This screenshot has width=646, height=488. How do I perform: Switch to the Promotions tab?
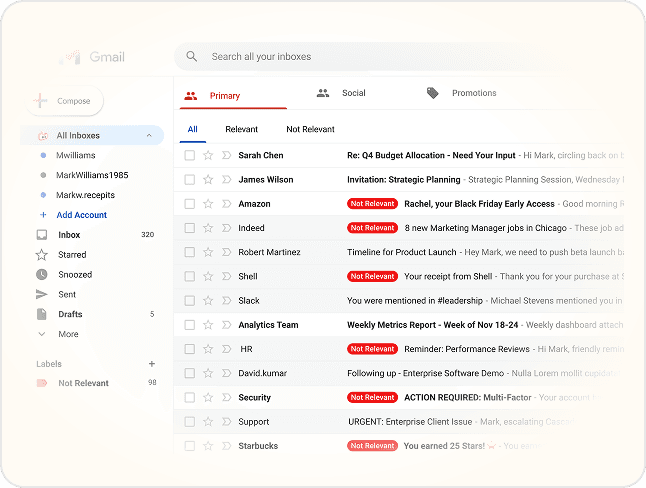(x=461, y=93)
